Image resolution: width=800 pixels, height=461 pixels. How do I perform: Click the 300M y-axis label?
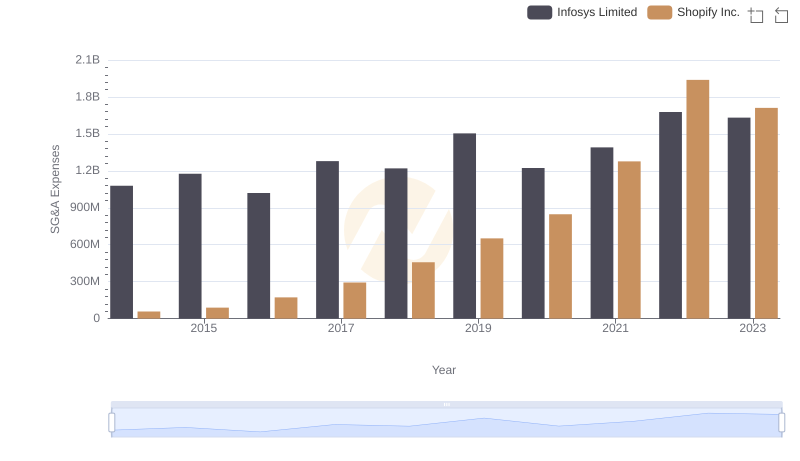(x=85, y=281)
